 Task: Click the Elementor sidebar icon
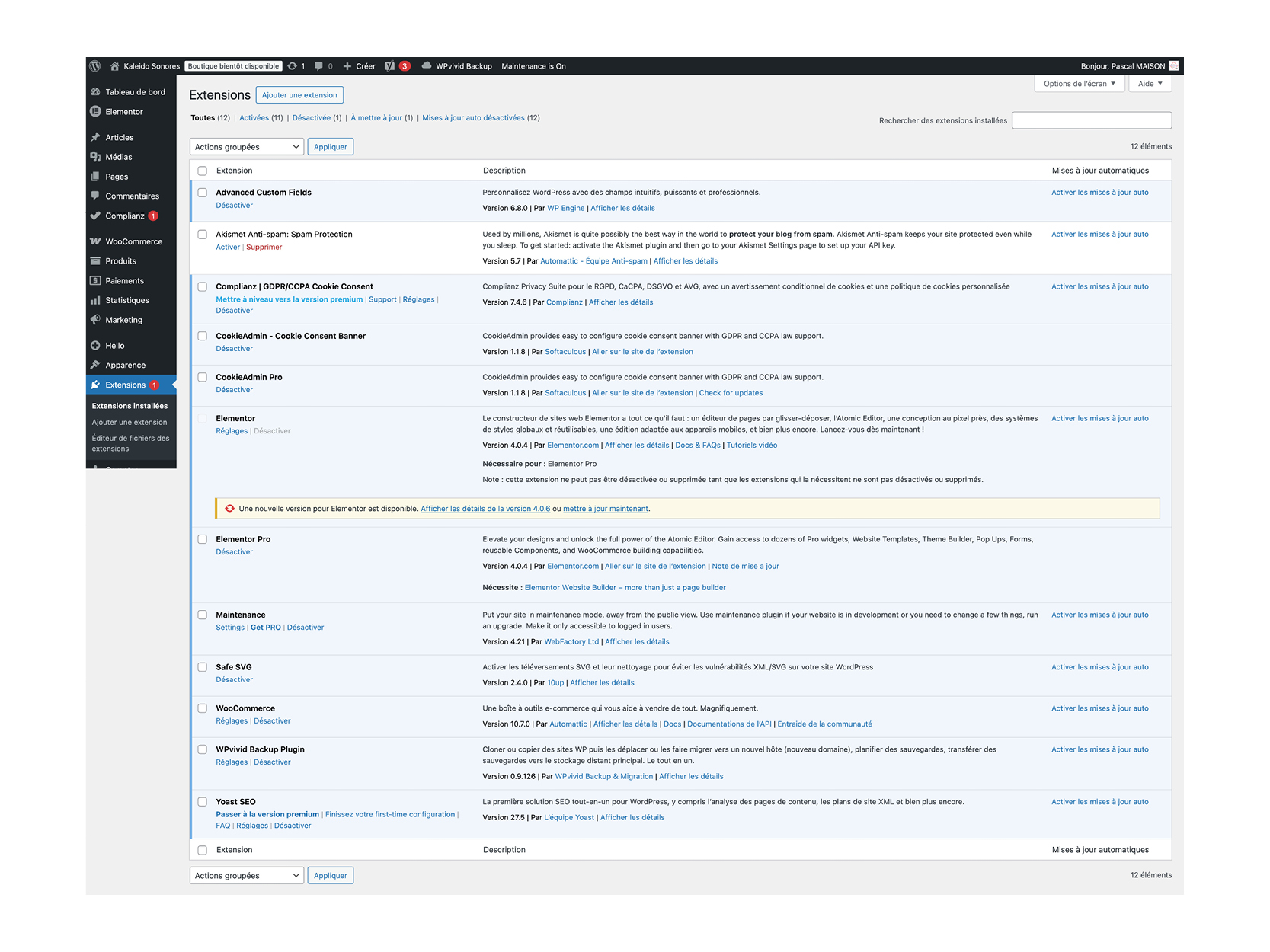[x=95, y=112]
